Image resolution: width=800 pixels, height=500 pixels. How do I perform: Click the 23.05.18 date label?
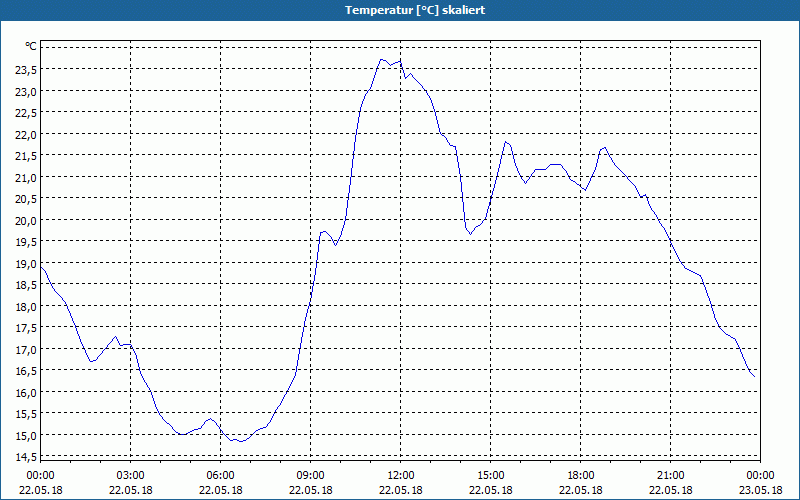pyautogui.click(x=760, y=490)
